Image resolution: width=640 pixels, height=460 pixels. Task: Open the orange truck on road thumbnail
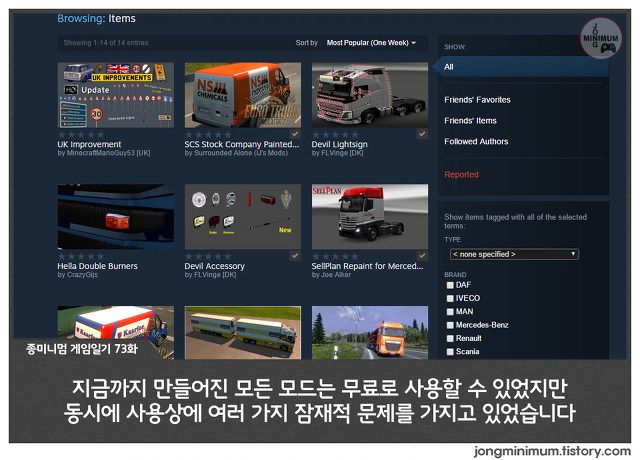370,333
